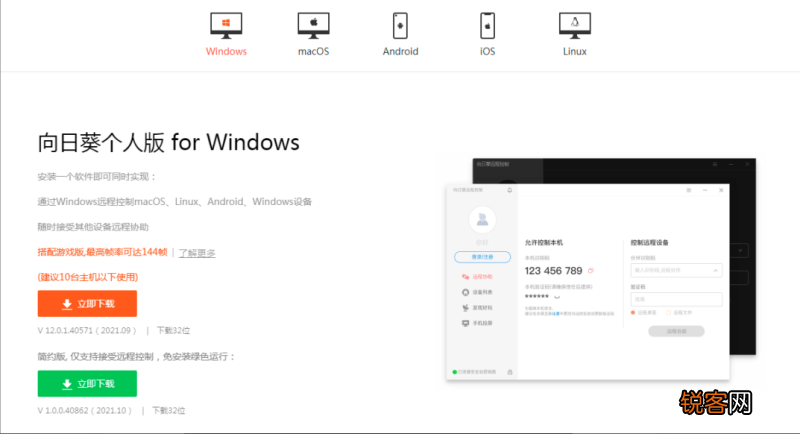Screen dimensions: 800x434
Task: Click the gray 远程协助 button under the radios
Action: click(676, 331)
